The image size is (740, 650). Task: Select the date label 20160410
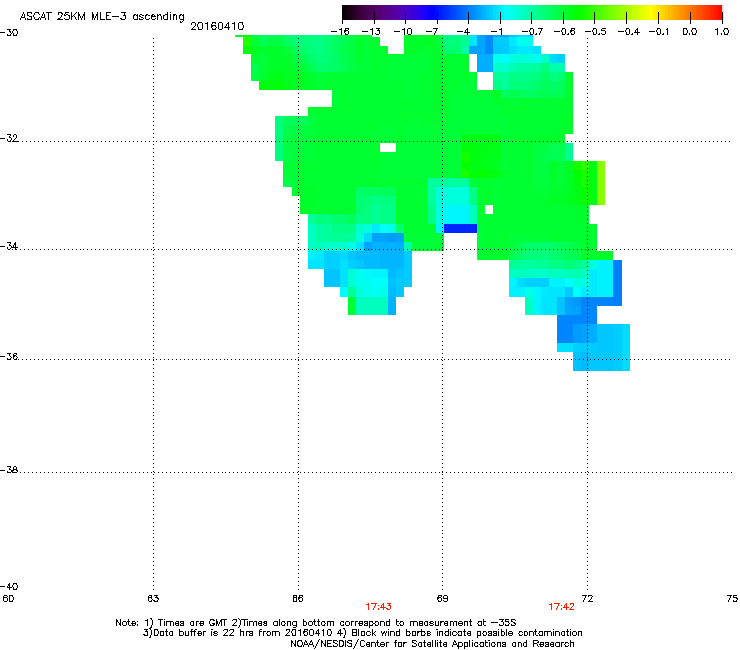[x=217, y=26]
